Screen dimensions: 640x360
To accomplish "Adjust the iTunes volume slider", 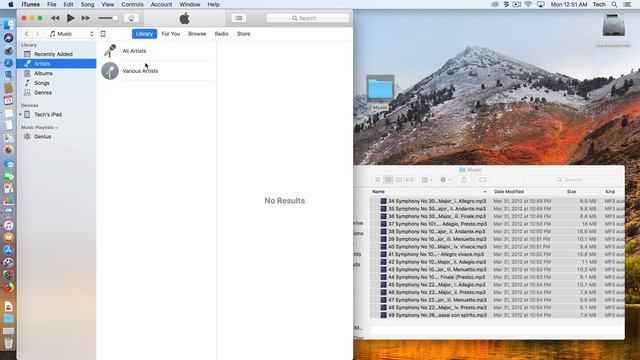I will tap(108, 18).
